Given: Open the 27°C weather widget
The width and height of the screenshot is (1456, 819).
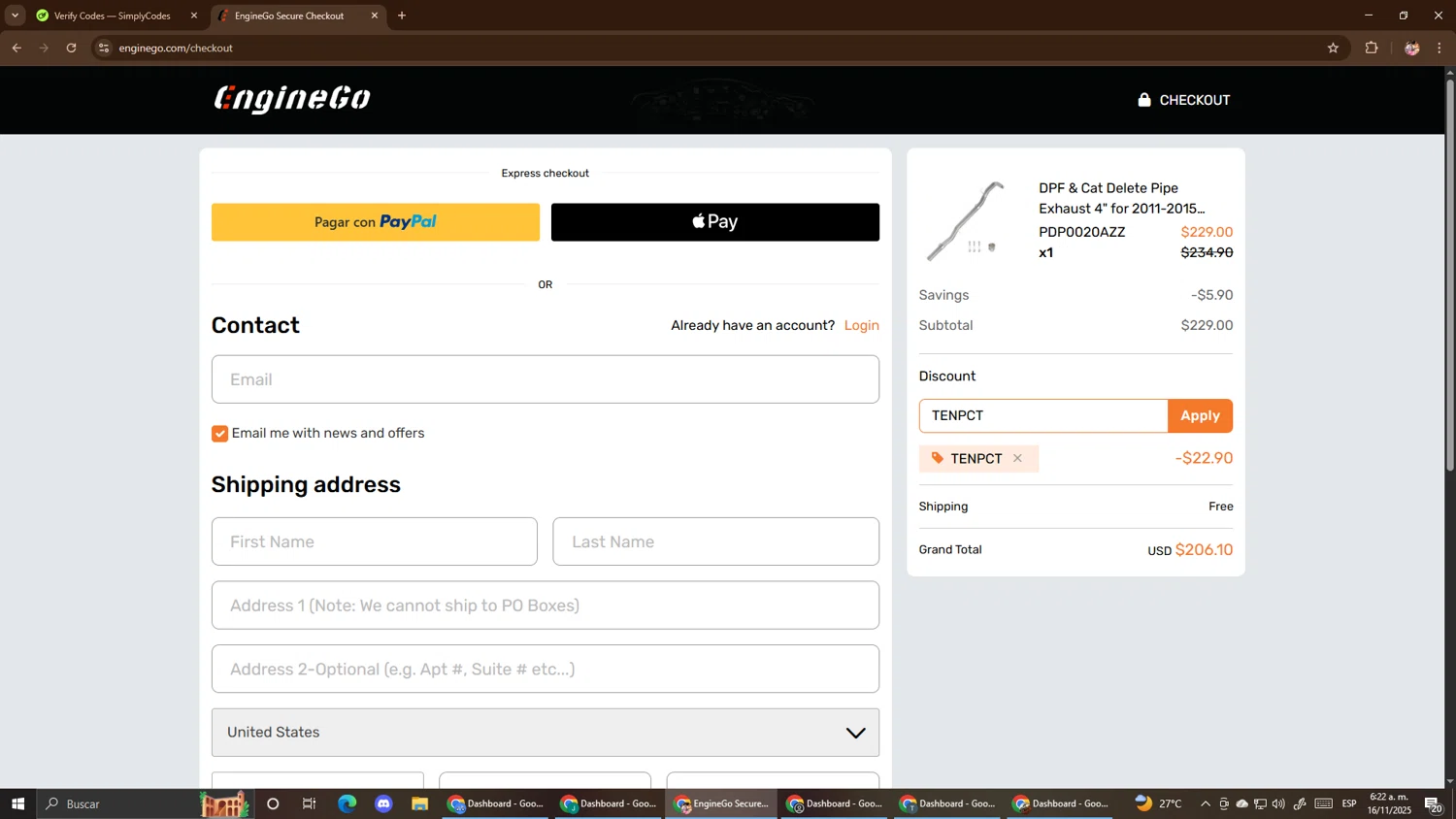Looking at the screenshot, I should pos(1159,803).
